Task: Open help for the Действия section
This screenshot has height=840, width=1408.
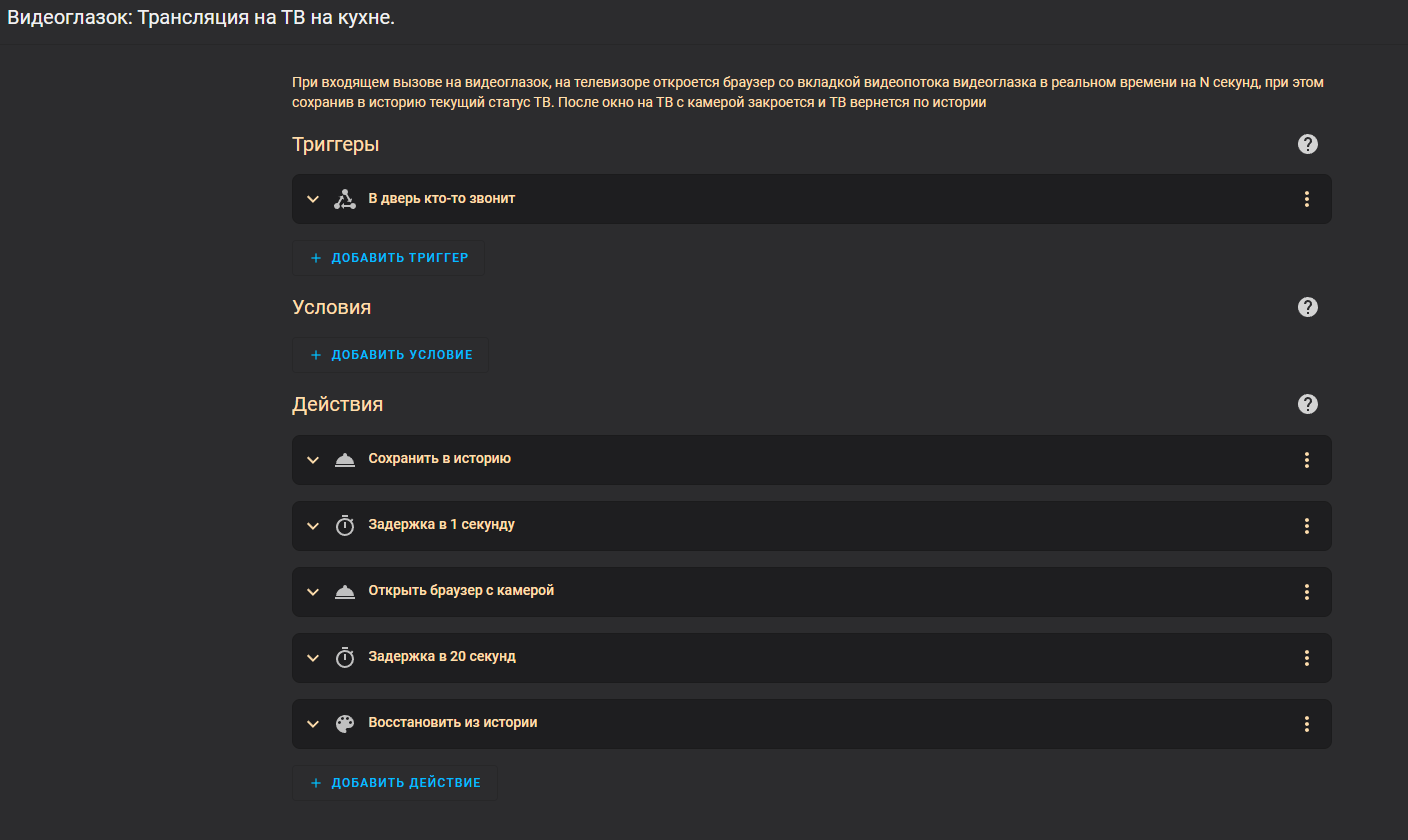Action: [1307, 404]
